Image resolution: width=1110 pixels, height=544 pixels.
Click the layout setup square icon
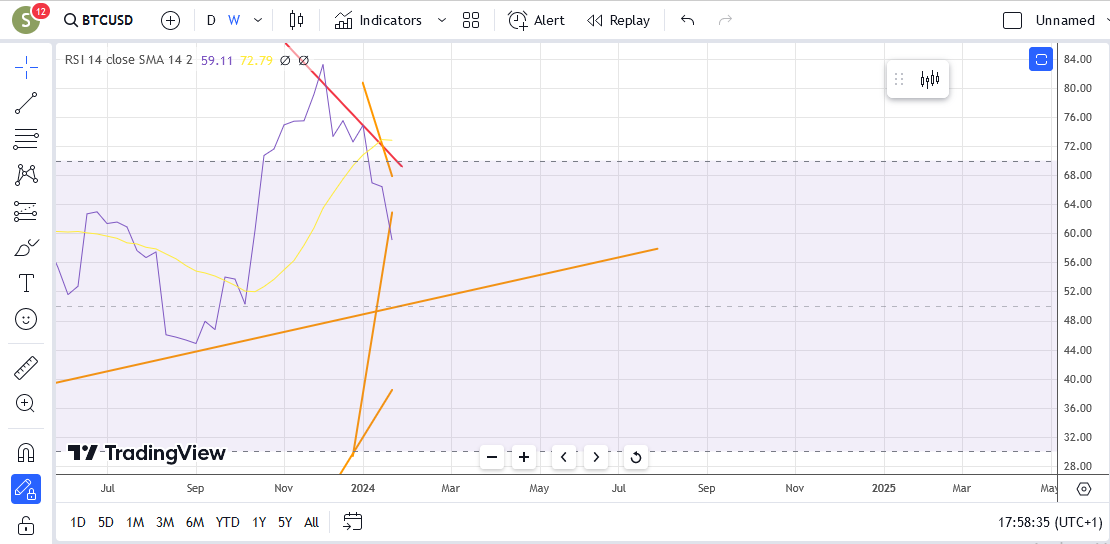coord(1012,21)
